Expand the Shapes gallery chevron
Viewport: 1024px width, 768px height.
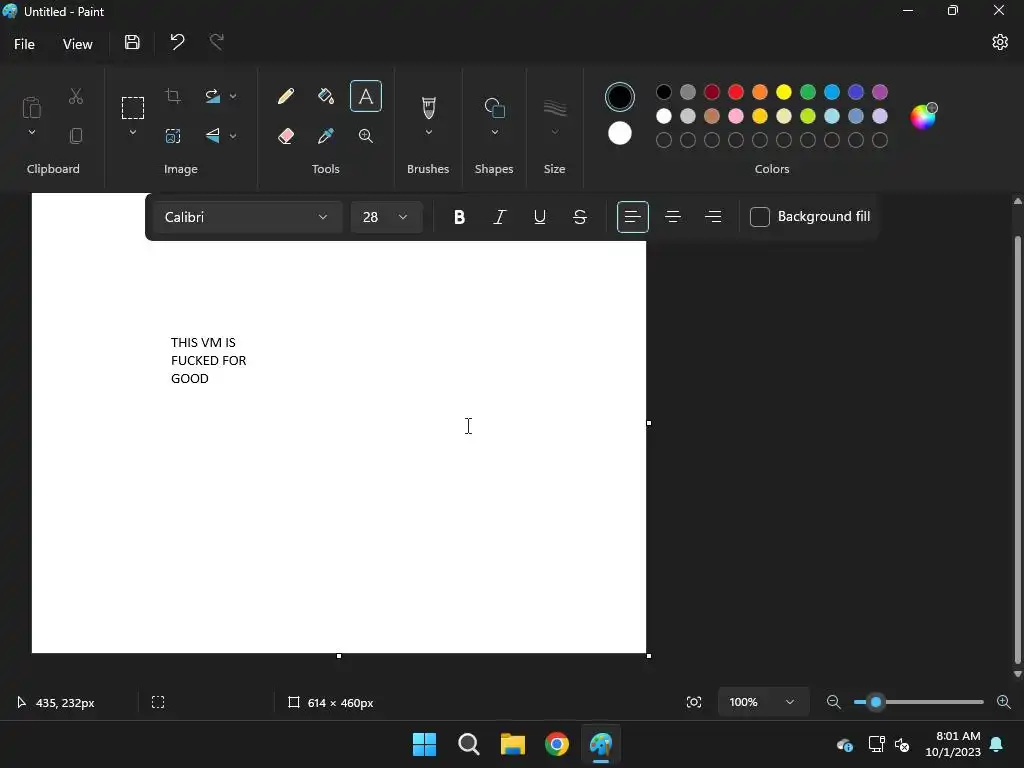[494, 133]
